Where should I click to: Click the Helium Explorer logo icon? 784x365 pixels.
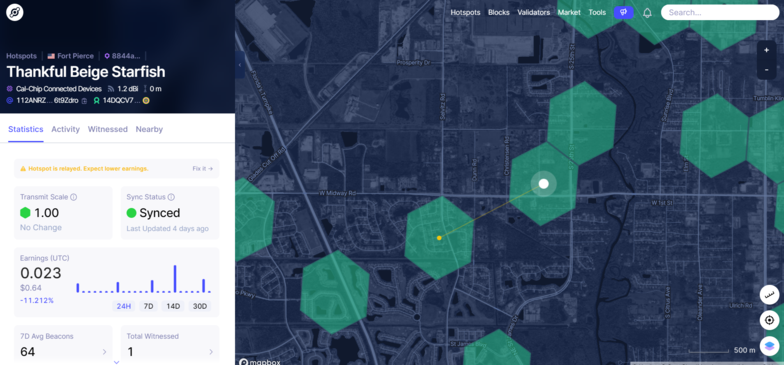pyautogui.click(x=15, y=13)
